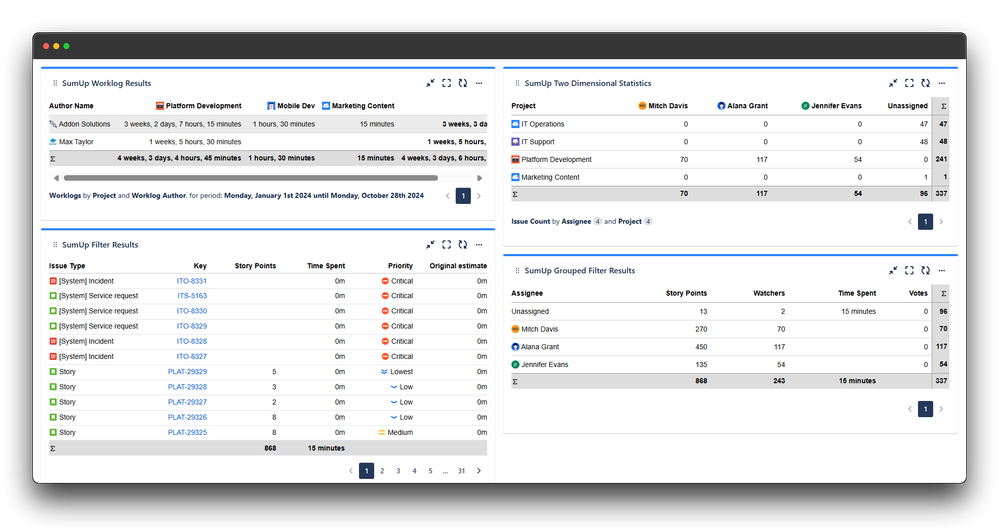Click Alana Grant avatar in Two Dimensional Statistics header
The height and width of the screenshot is (532, 999).
coord(721,106)
